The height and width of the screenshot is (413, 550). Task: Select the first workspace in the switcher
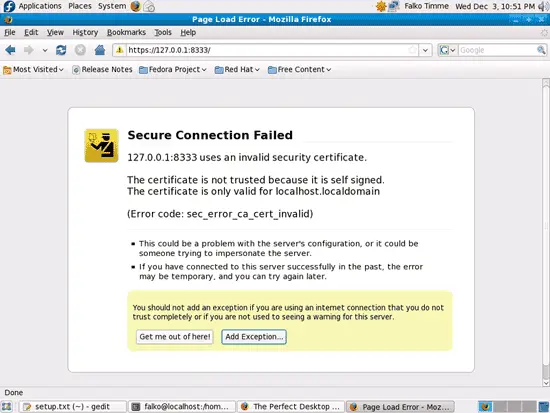pos(486,407)
